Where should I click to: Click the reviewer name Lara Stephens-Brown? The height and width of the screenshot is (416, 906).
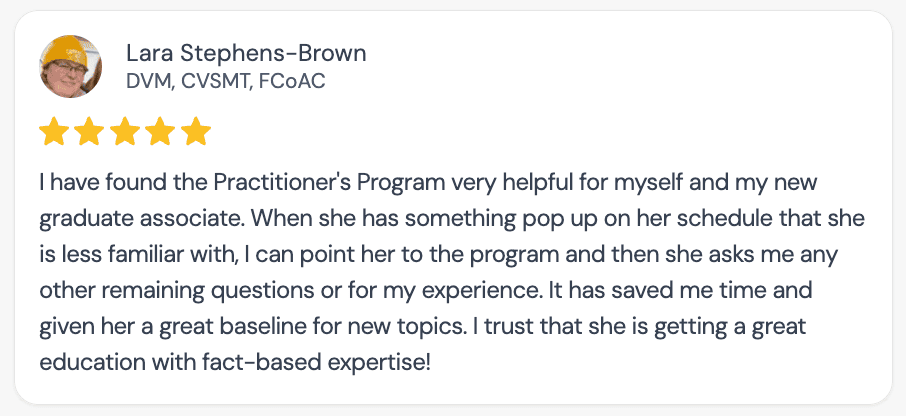click(246, 53)
